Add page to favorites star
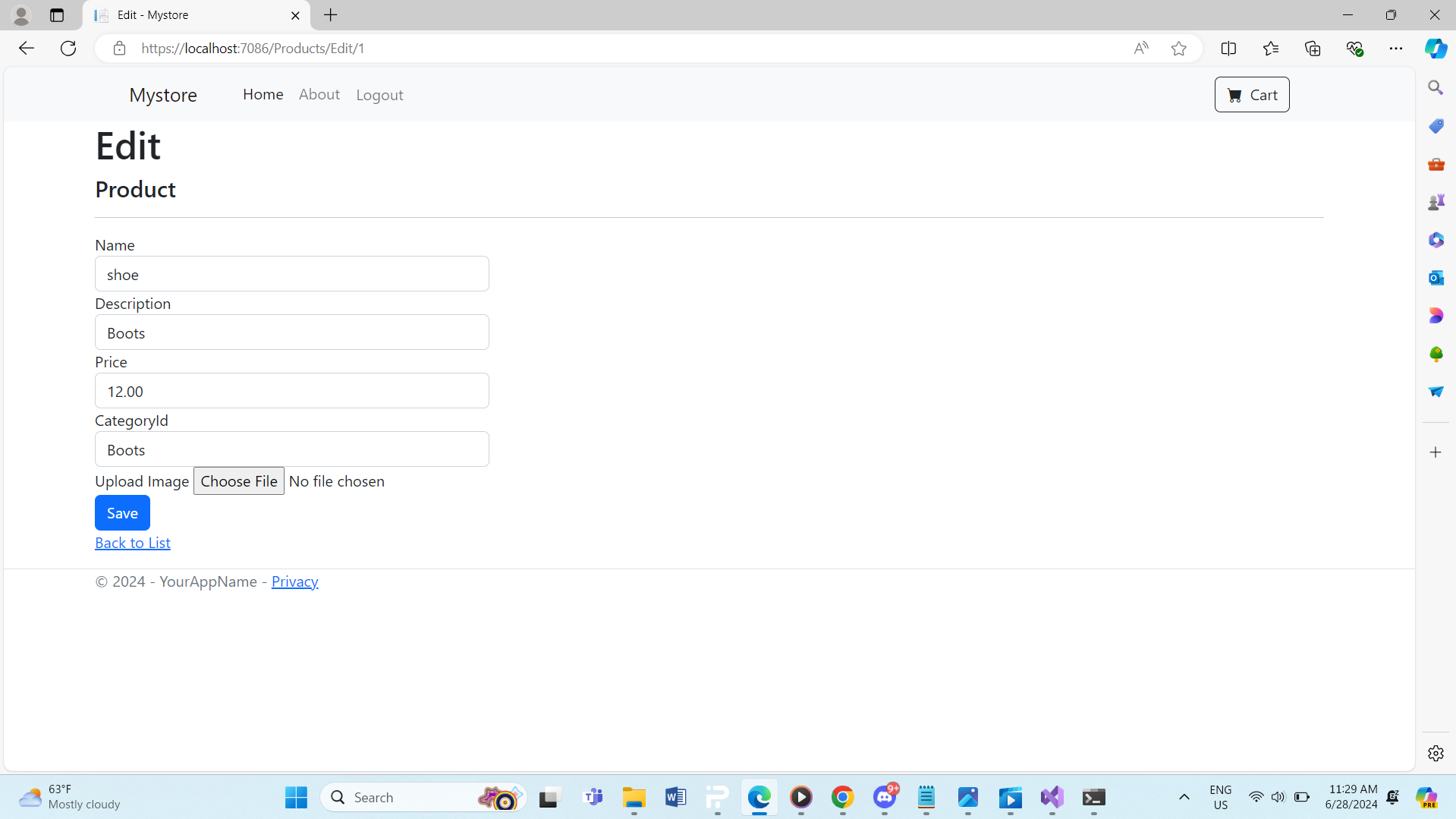This screenshot has height=819, width=1456. point(1178,49)
